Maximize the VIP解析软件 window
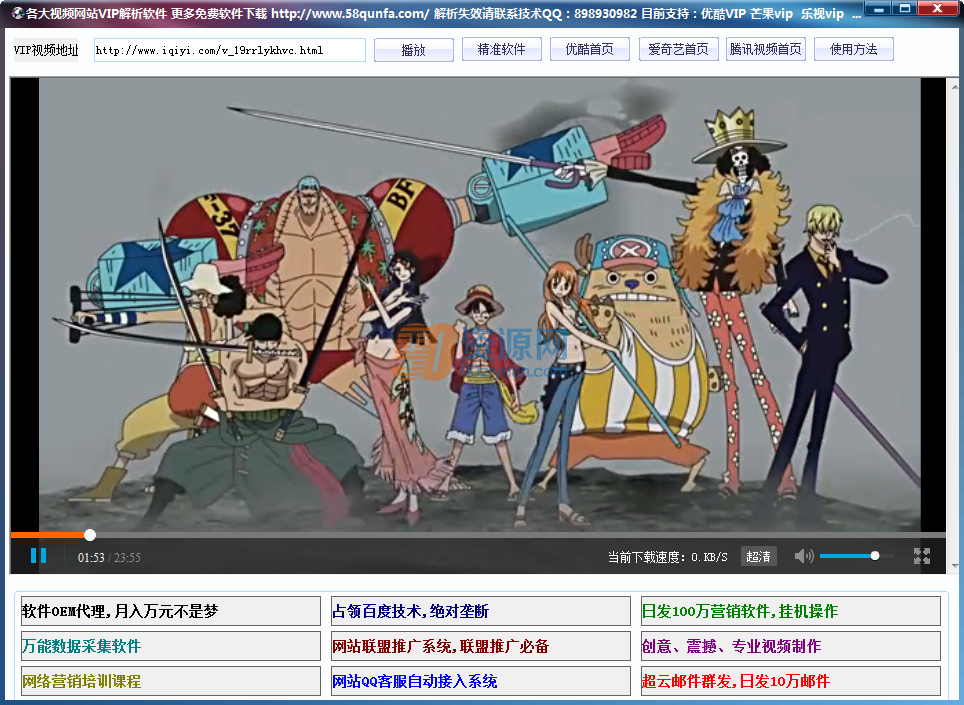 [905, 9]
